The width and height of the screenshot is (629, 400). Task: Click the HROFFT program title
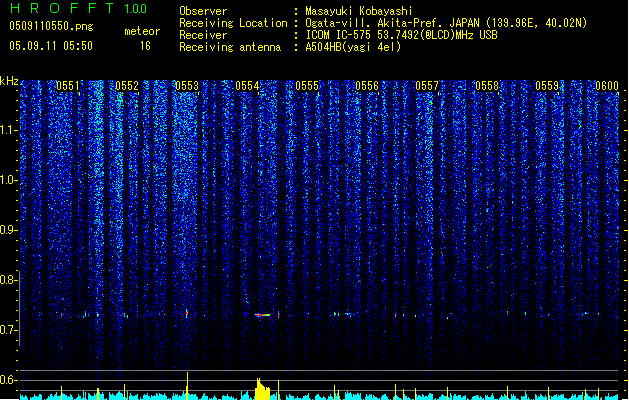[62, 8]
